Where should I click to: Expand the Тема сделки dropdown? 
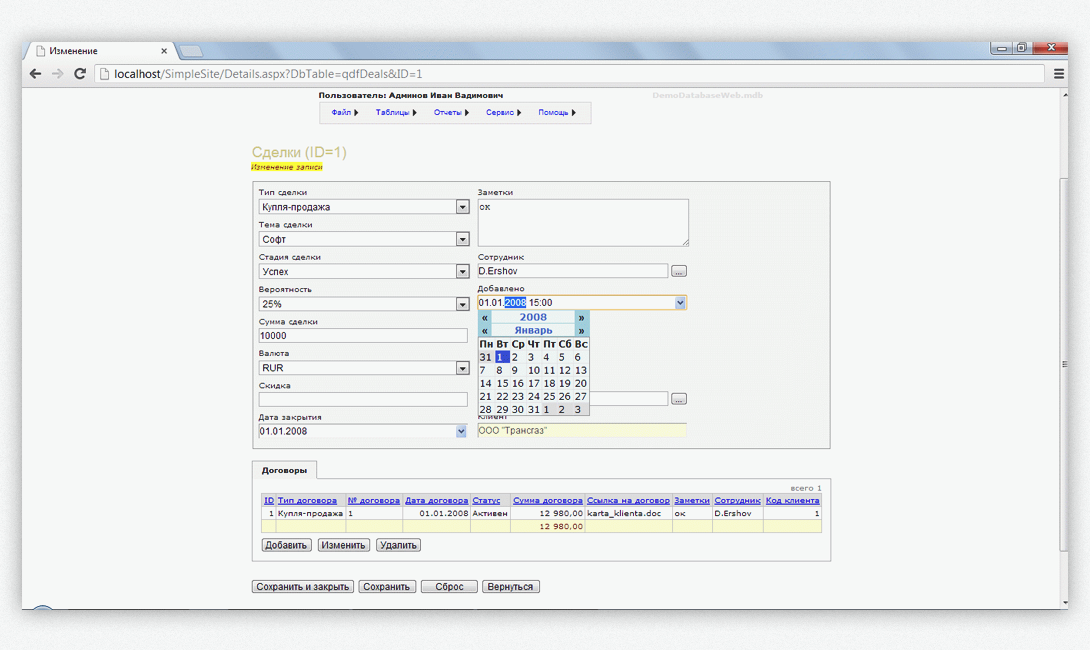(462, 239)
